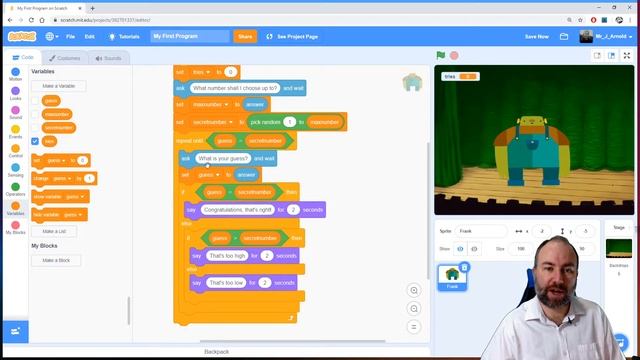This screenshot has width=640, height=360.
Task: Open a new browser tab
Action: [x=93, y=8]
